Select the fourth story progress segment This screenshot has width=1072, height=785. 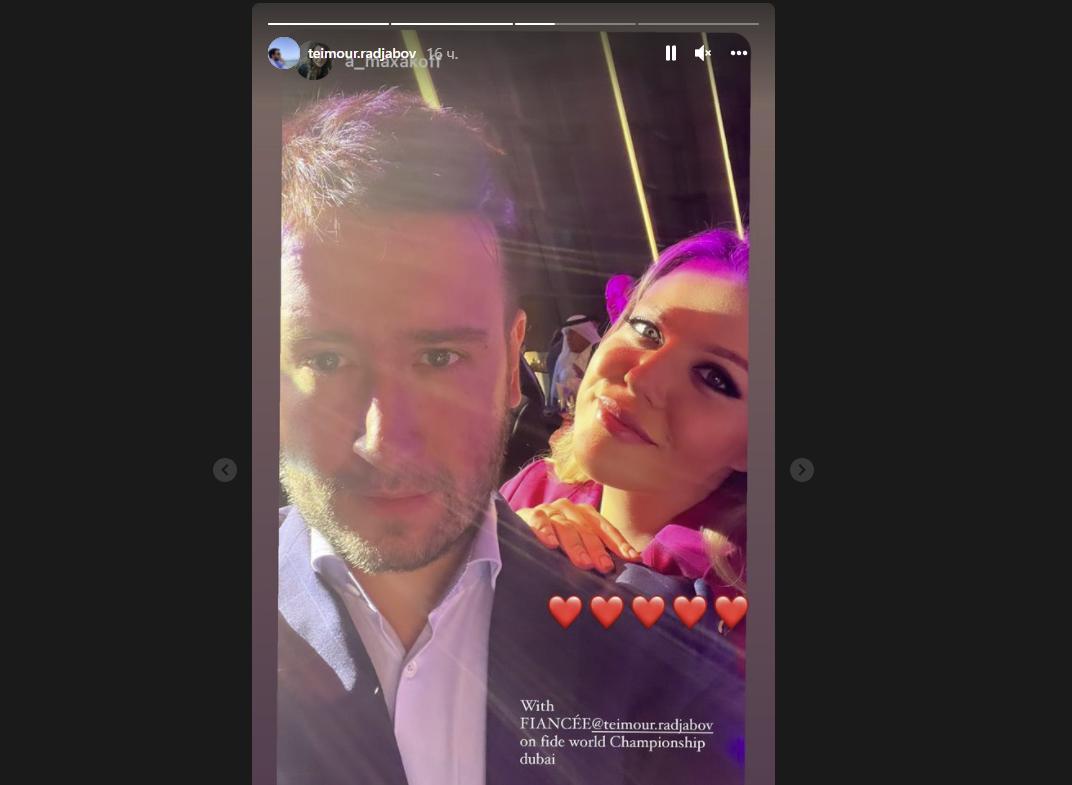[698, 24]
